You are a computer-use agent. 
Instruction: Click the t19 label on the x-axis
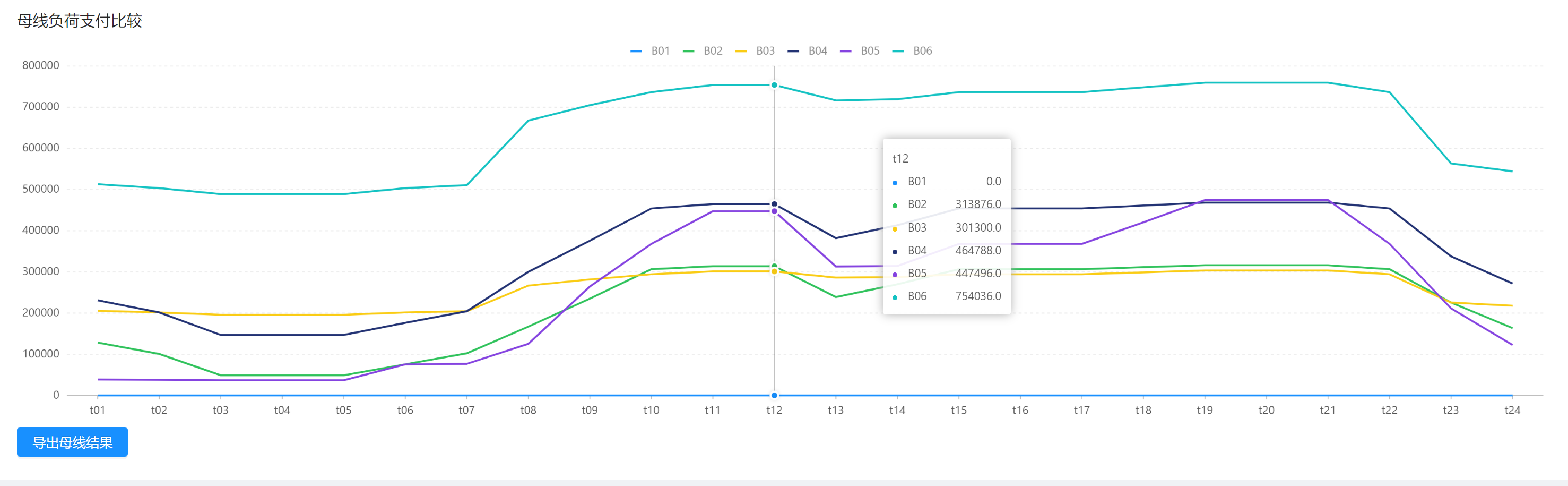(x=1205, y=411)
